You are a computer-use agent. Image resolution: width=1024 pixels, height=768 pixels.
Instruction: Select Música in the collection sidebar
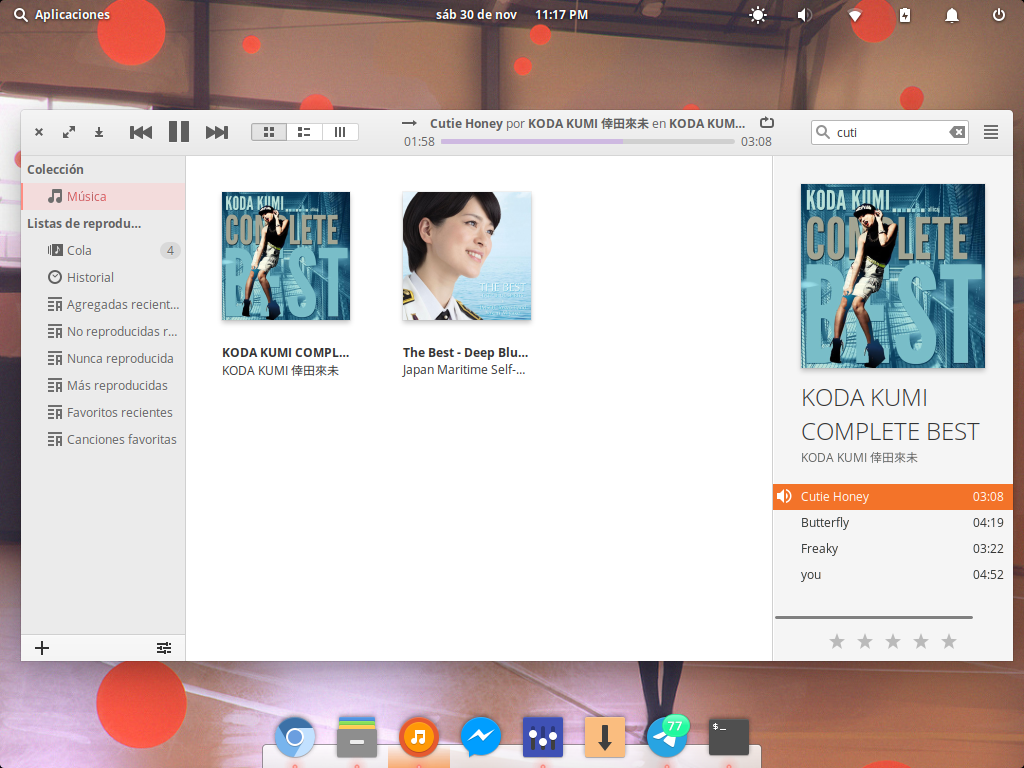tap(103, 197)
